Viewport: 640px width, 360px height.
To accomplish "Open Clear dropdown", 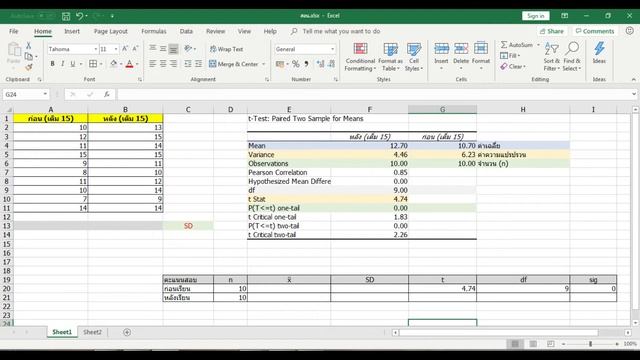I will pyautogui.click(x=513, y=67).
